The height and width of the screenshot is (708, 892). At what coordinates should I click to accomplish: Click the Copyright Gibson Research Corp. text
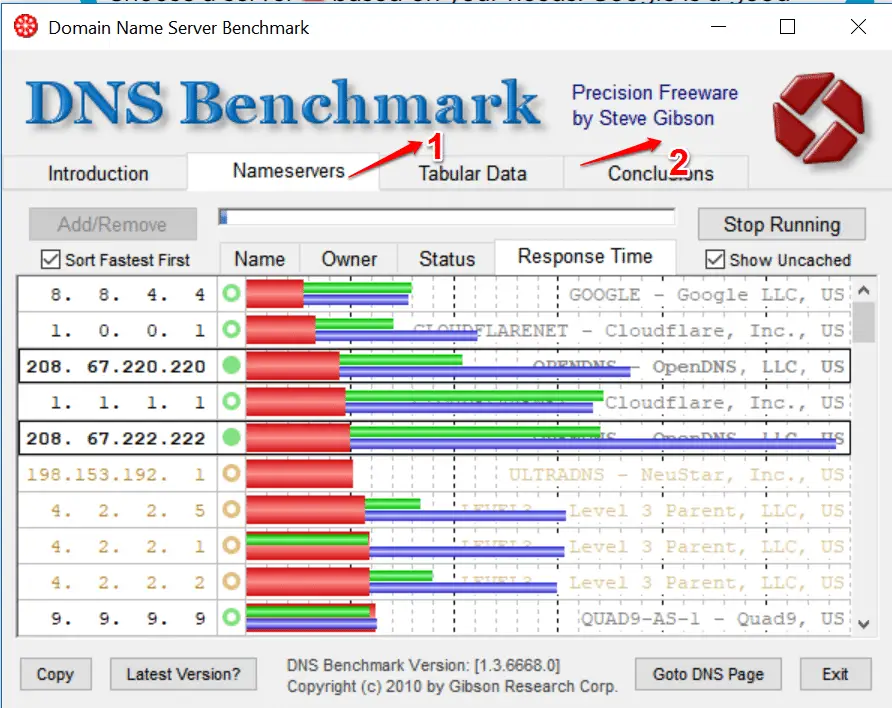click(x=452, y=686)
